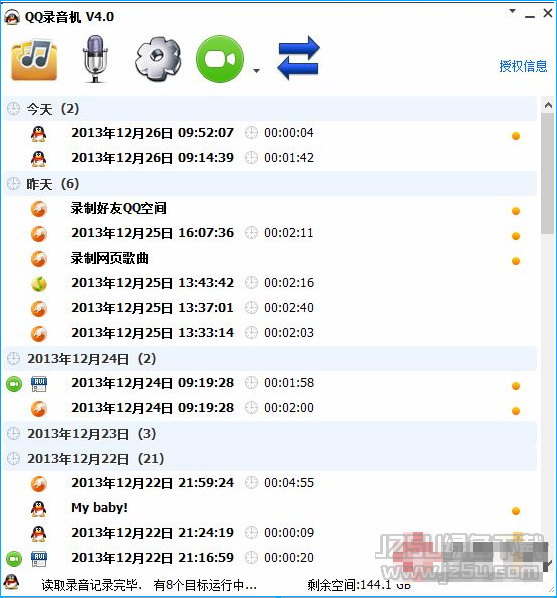Click the 剩余空间:144.1 status entry
Viewport: 557px width, 598px height.
[x=359, y=585]
